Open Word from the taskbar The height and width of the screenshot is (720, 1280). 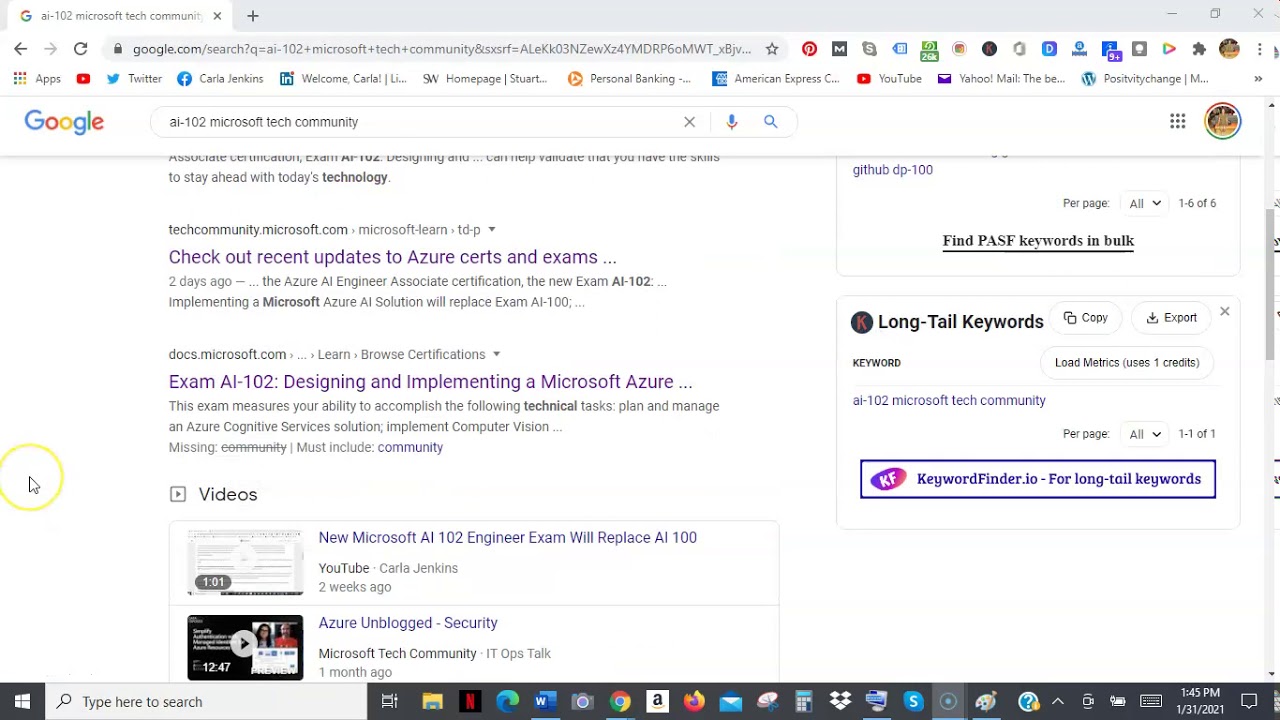[543, 701]
